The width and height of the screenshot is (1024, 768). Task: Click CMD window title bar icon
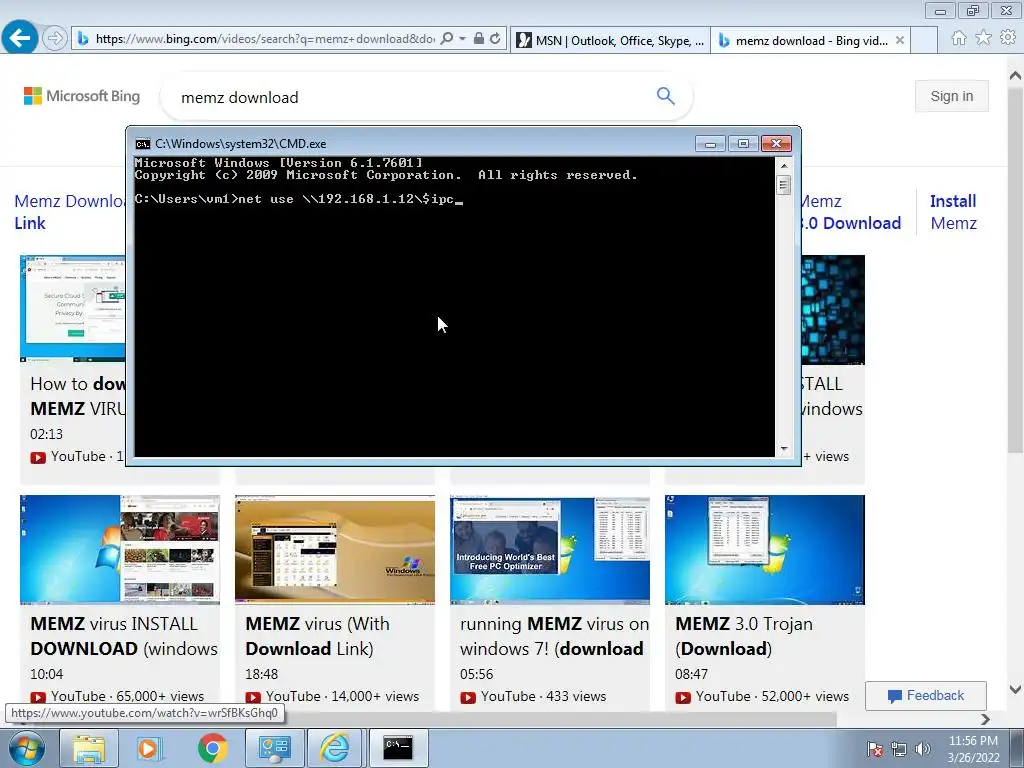(142, 144)
